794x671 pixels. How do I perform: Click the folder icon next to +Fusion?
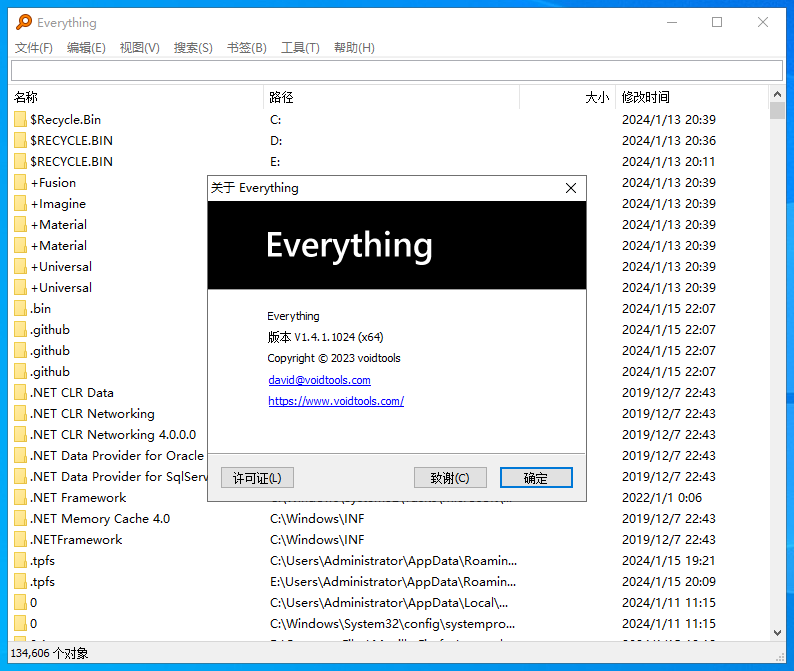click(x=20, y=183)
